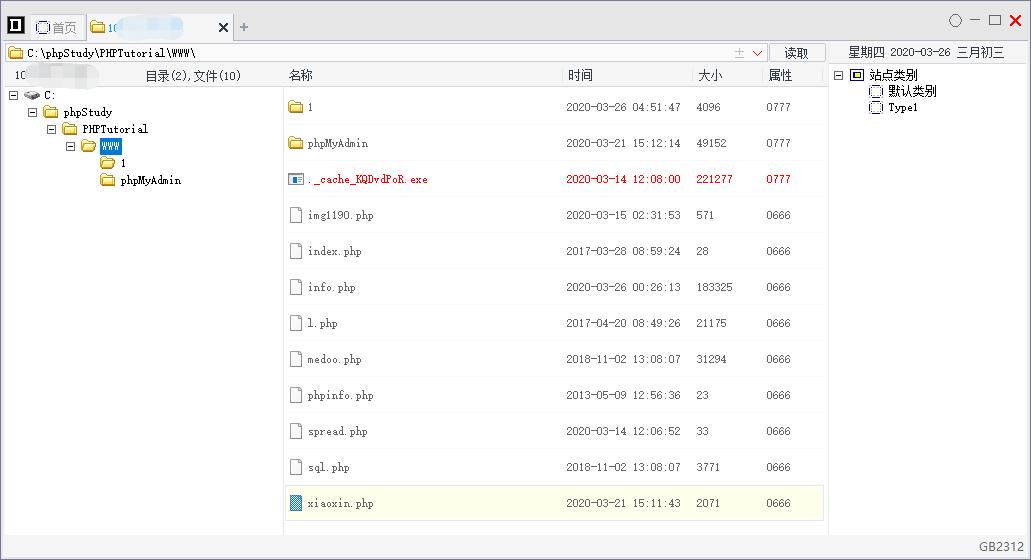Select the xiaoxin.php file name
This screenshot has width=1031, height=560.
[x=341, y=503]
